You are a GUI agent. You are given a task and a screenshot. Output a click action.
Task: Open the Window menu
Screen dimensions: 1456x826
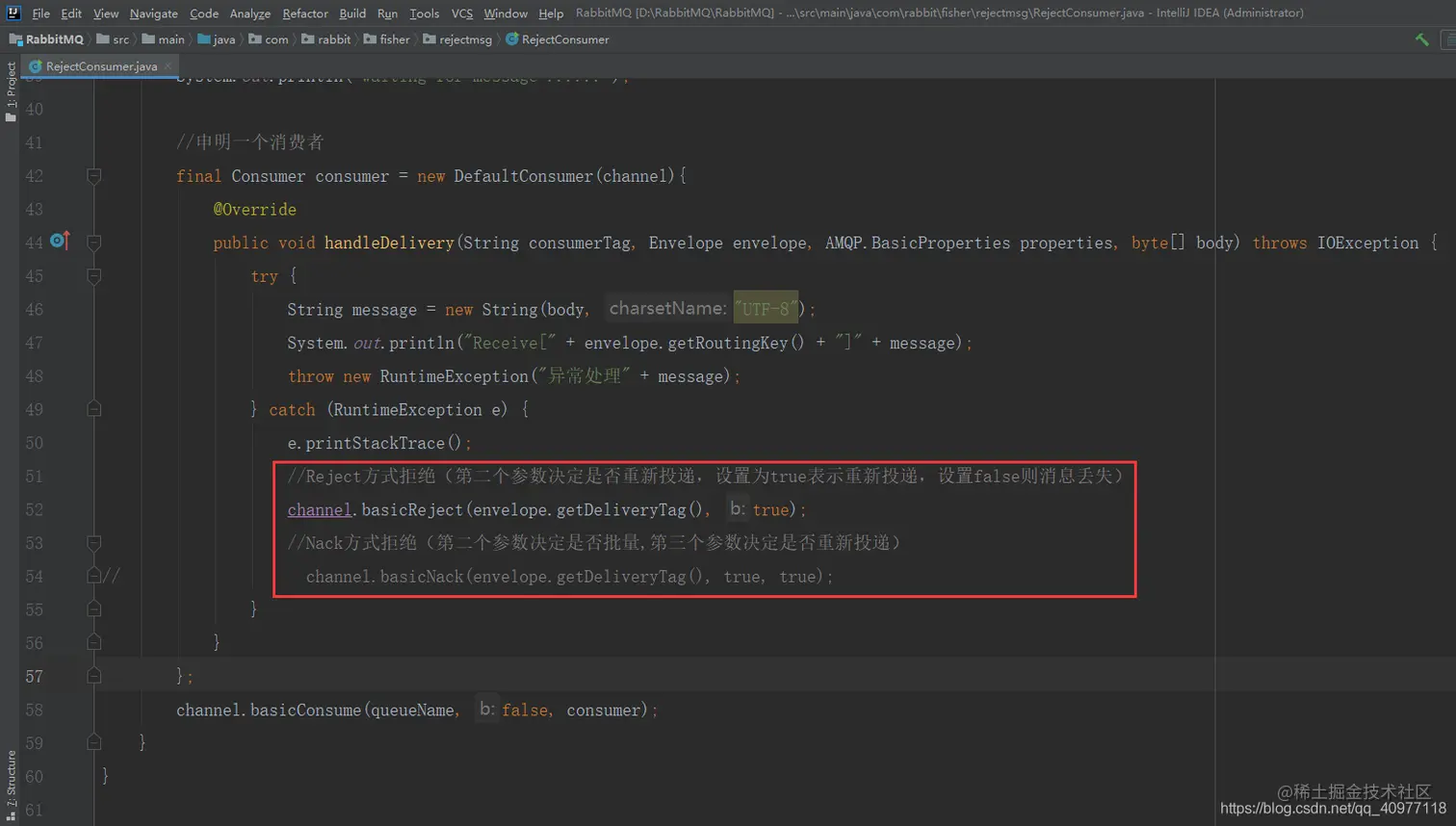(506, 13)
